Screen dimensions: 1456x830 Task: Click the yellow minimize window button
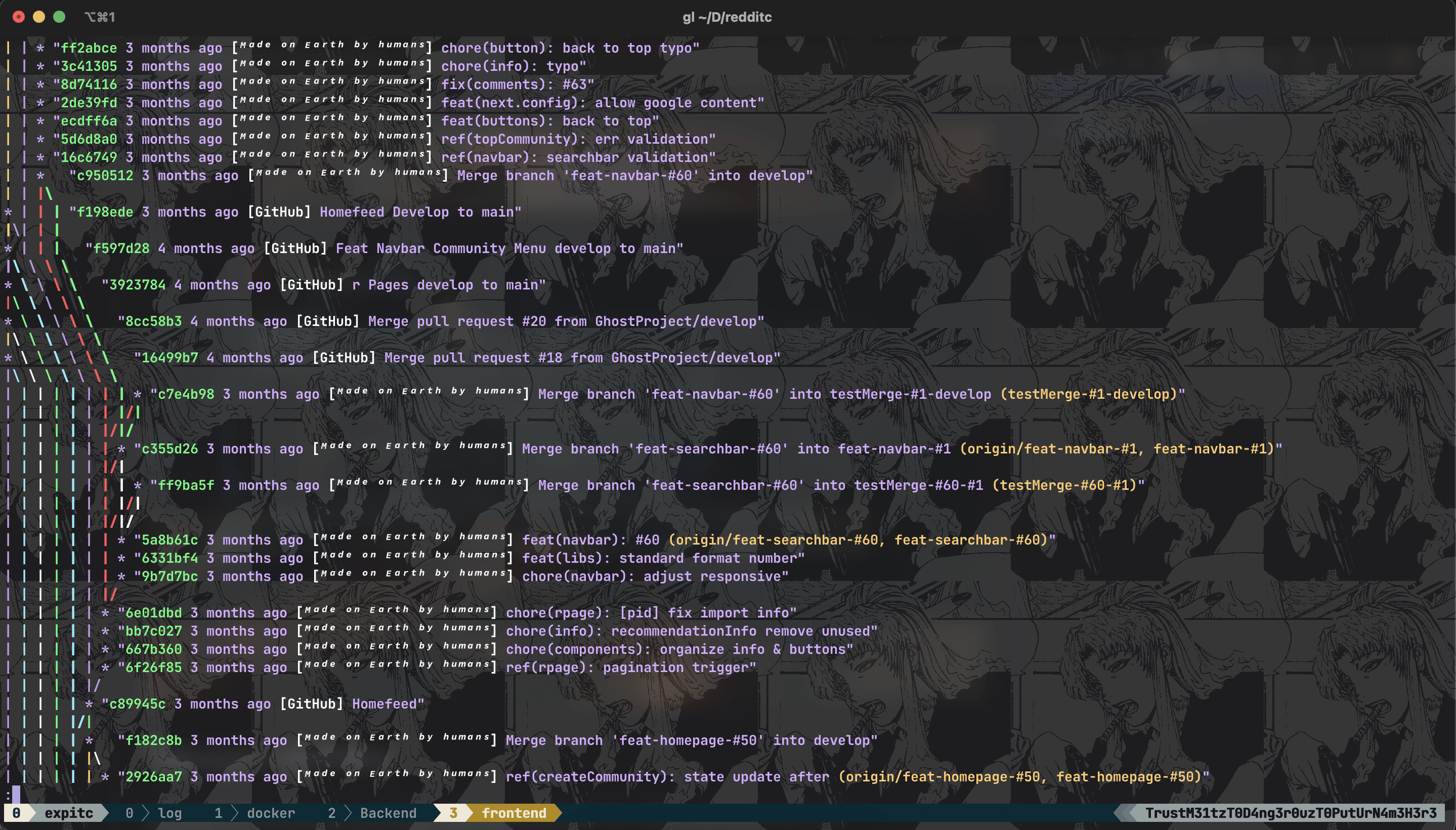[39, 17]
